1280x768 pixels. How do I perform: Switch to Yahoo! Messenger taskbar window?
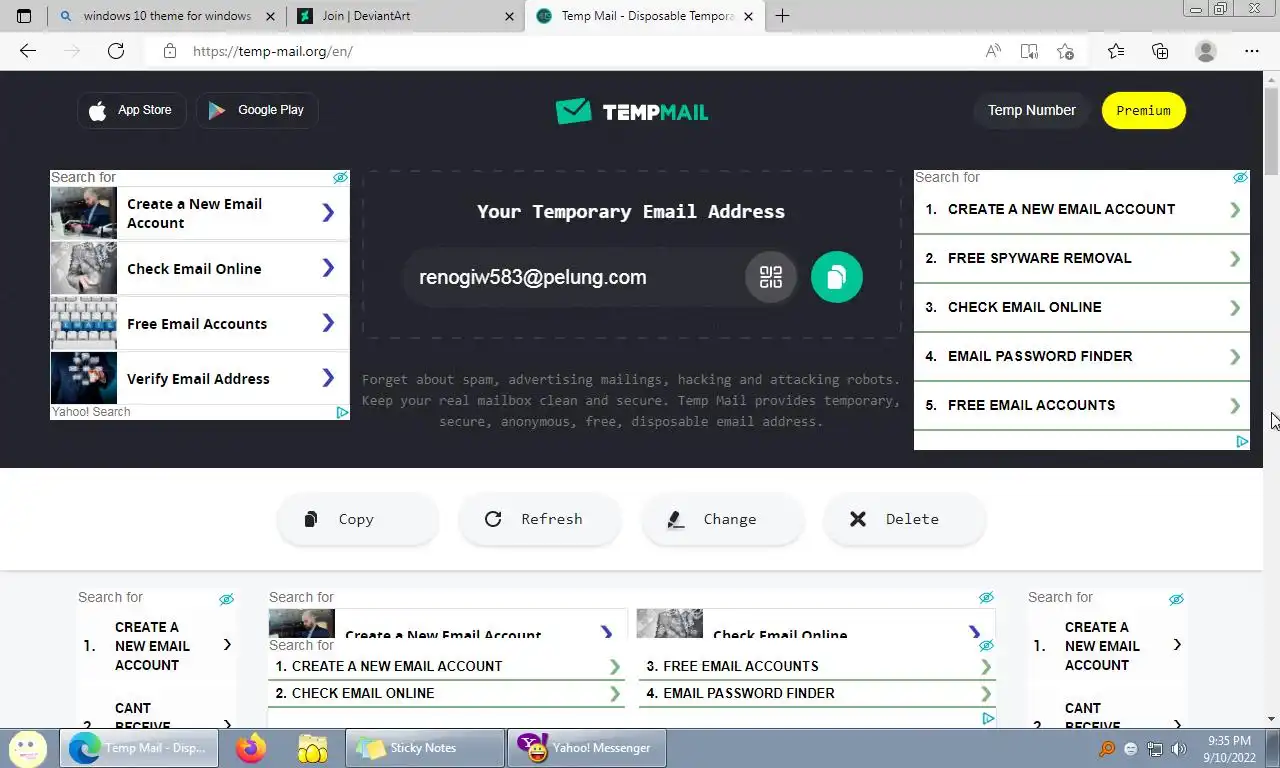pyautogui.click(x=586, y=748)
